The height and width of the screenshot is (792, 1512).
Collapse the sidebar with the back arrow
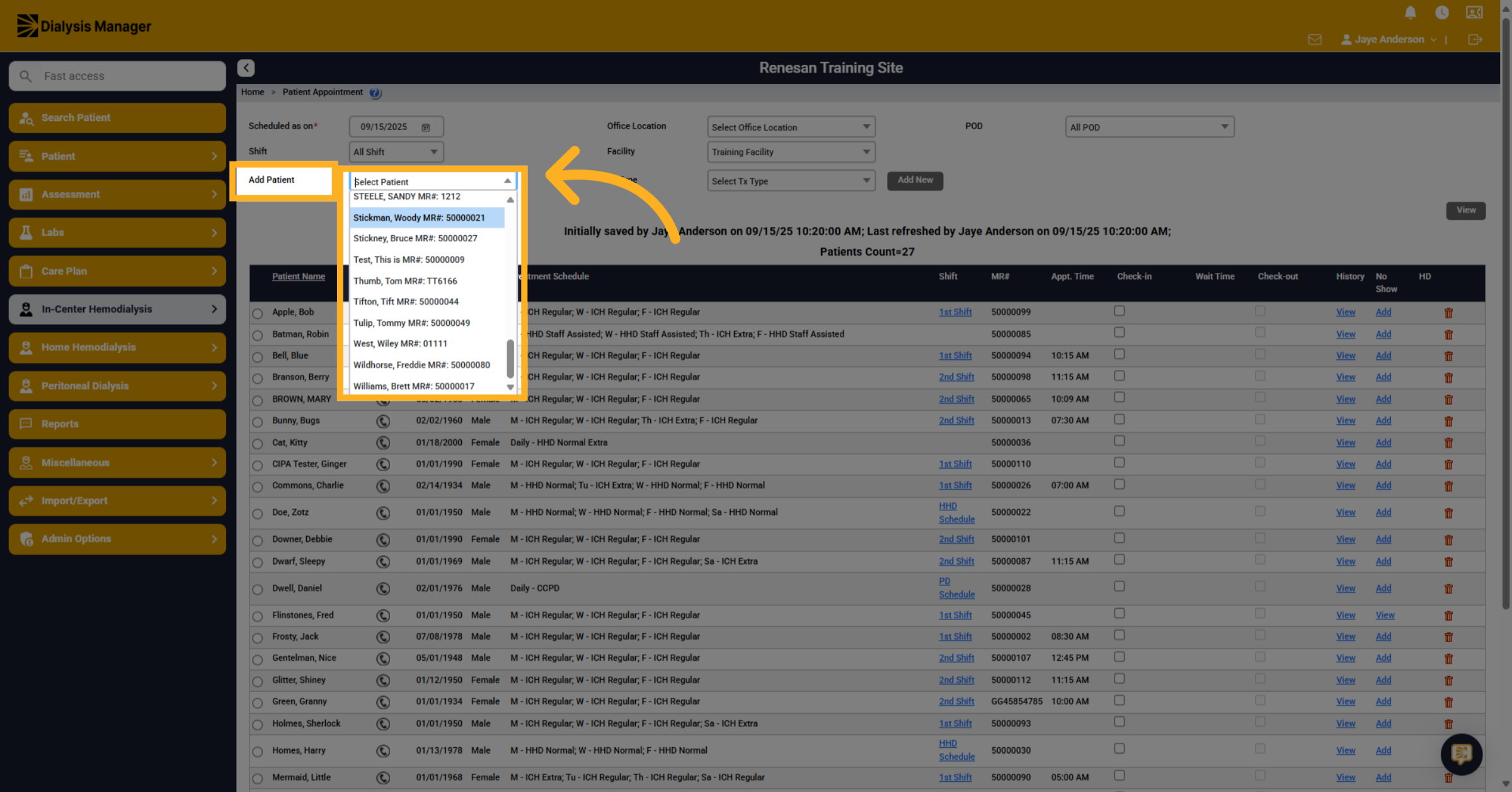(246, 68)
